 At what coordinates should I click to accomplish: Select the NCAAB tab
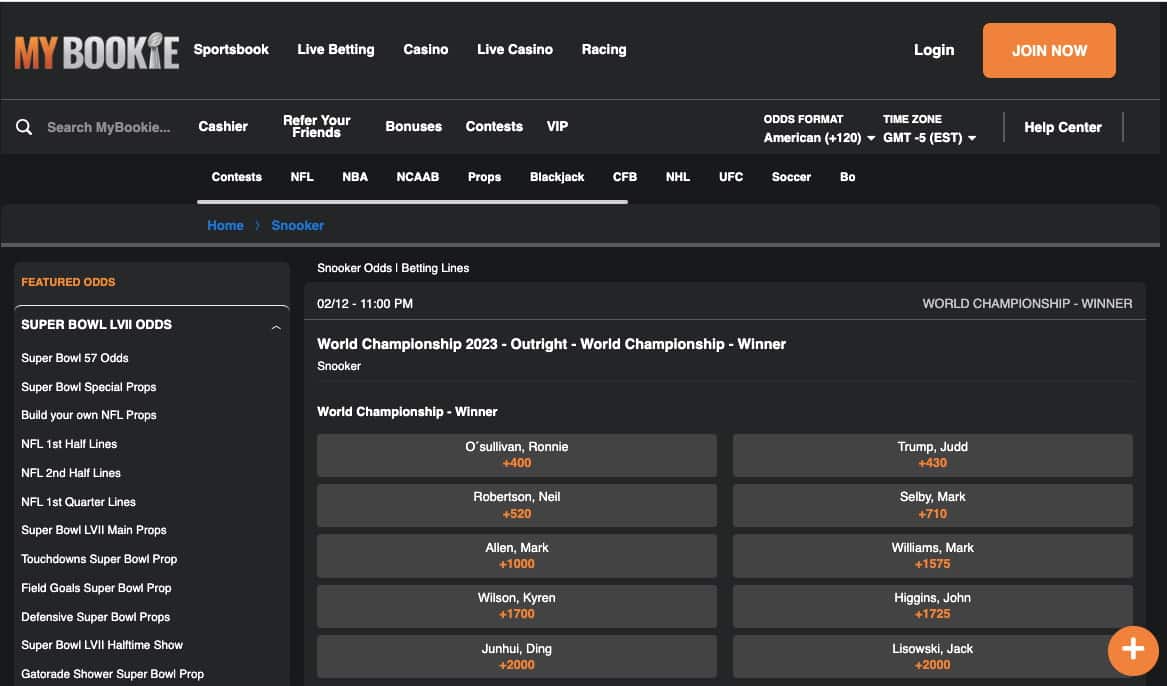(x=418, y=177)
